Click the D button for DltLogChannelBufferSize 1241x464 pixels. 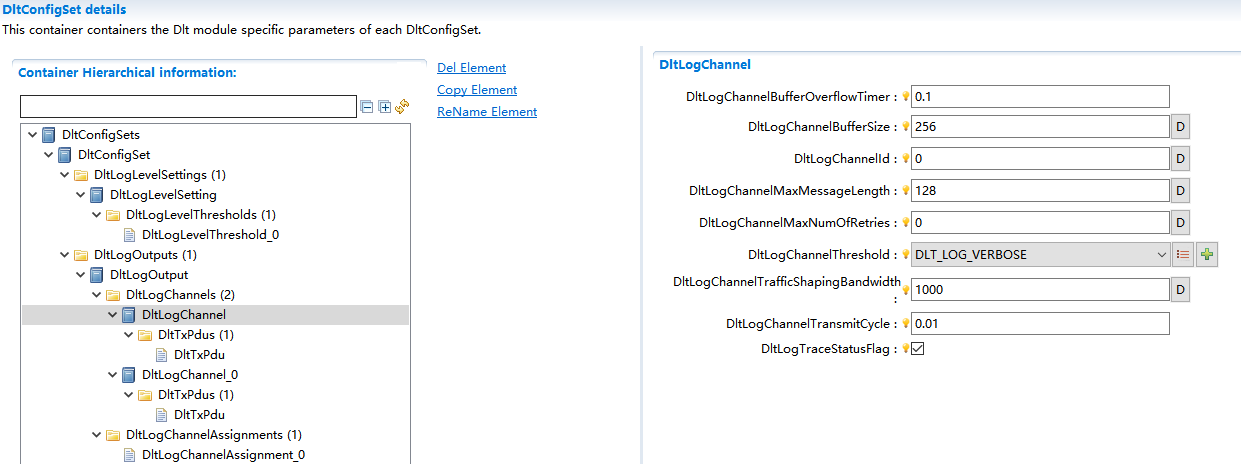coord(1180,127)
